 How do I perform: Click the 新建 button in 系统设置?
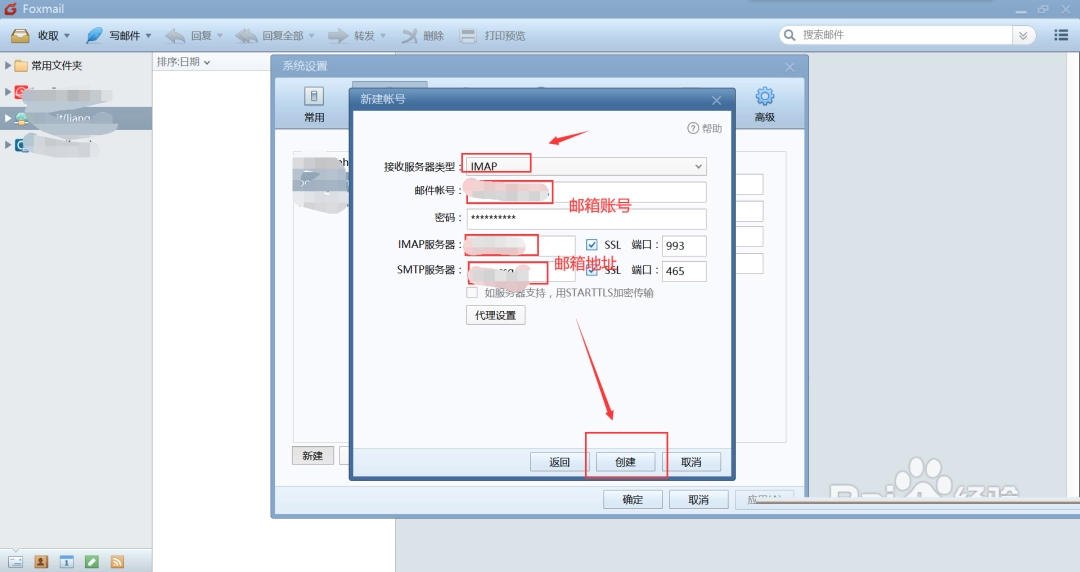[x=313, y=456]
